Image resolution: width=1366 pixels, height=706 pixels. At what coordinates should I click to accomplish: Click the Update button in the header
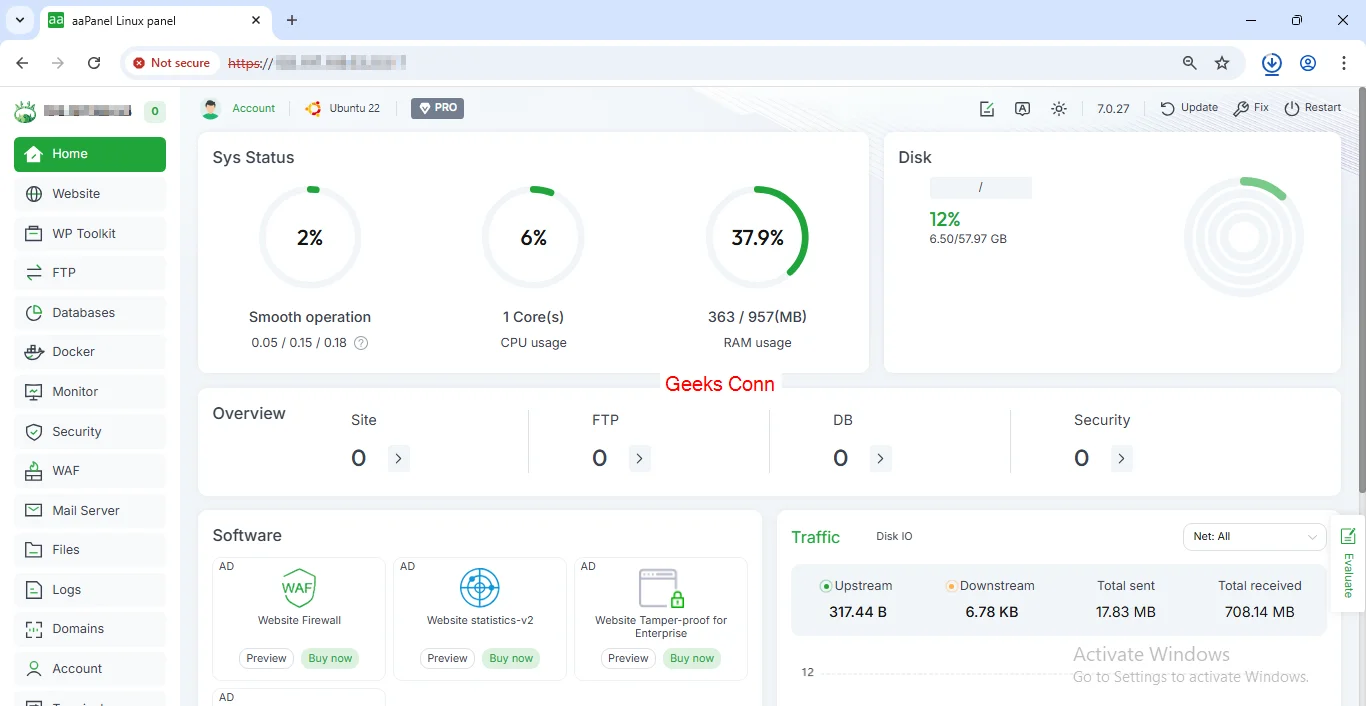[x=1188, y=108]
